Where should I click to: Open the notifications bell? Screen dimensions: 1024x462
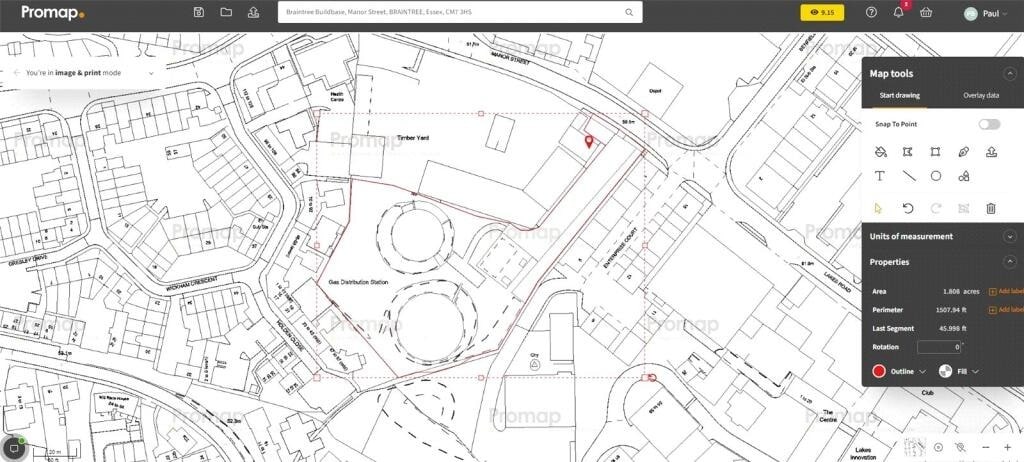pos(899,12)
